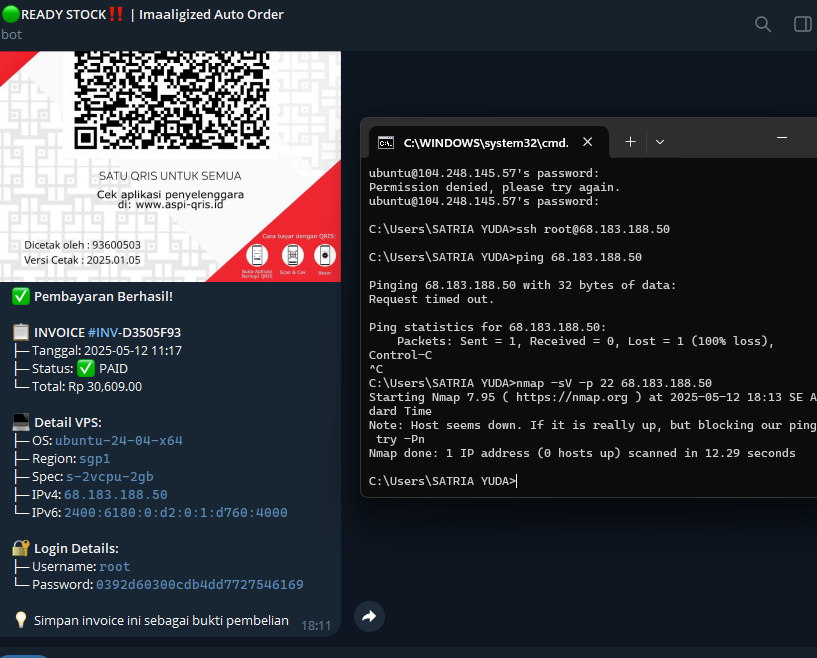
Task: Click the cmd icon on the terminal tab
Action: click(x=386, y=143)
